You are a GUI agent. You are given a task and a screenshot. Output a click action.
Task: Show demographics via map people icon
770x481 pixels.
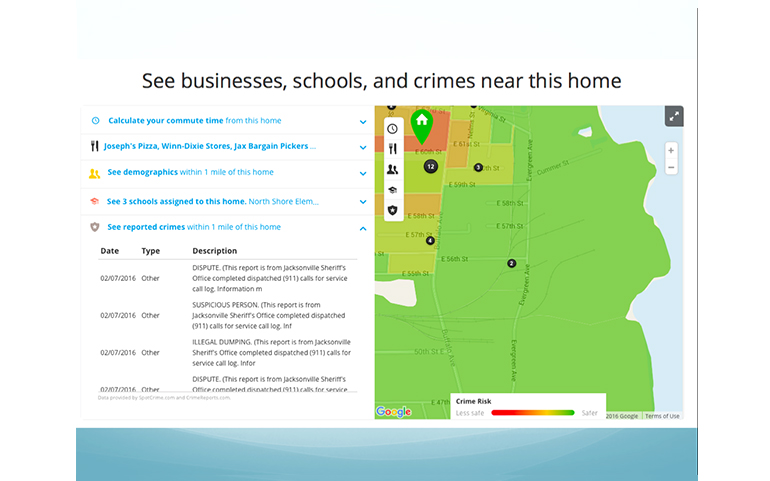click(x=392, y=170)
